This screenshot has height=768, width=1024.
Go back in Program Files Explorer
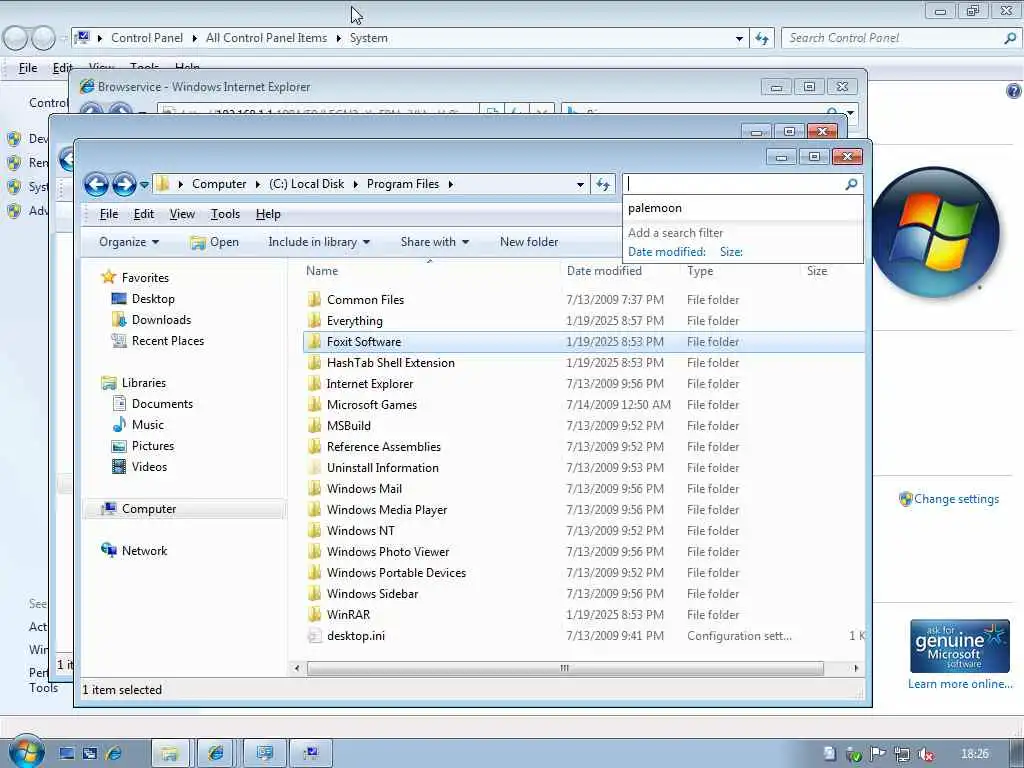coord(96,185)
